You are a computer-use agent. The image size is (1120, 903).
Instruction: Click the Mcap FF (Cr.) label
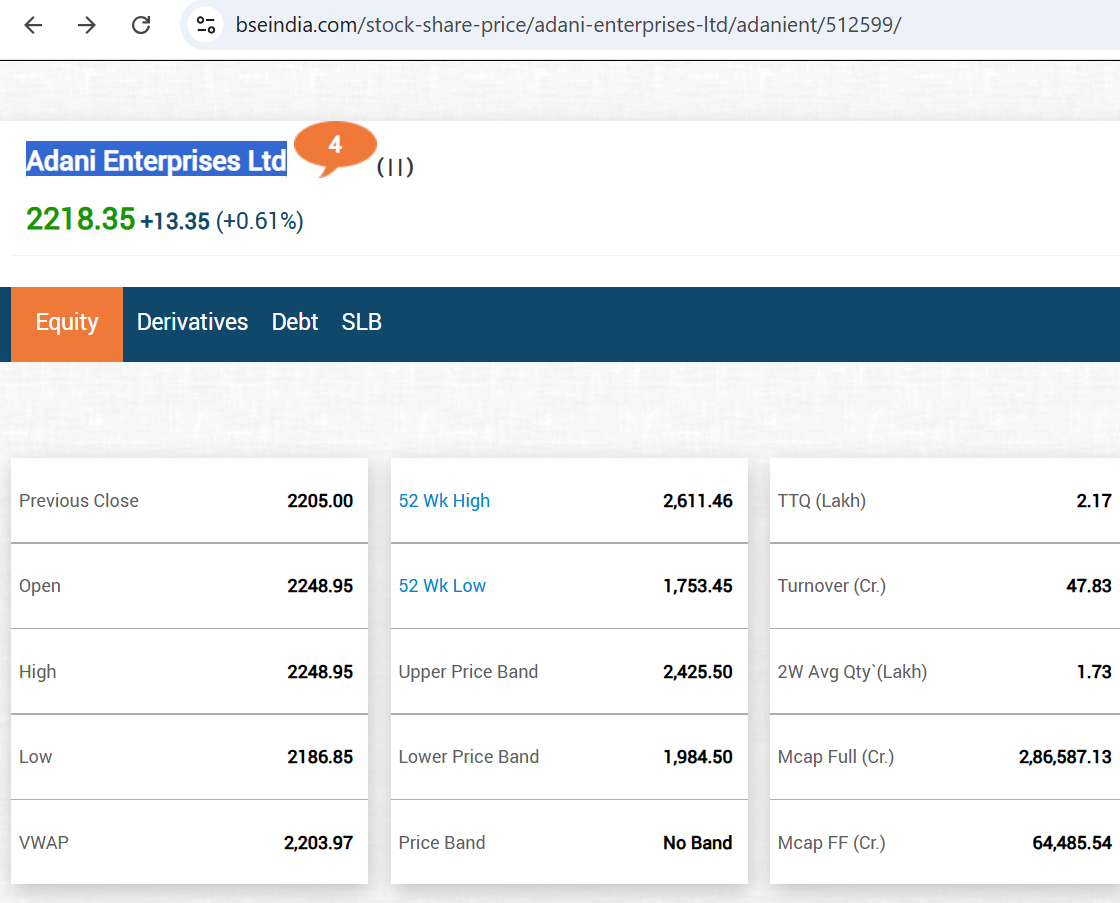coord(832,843)
